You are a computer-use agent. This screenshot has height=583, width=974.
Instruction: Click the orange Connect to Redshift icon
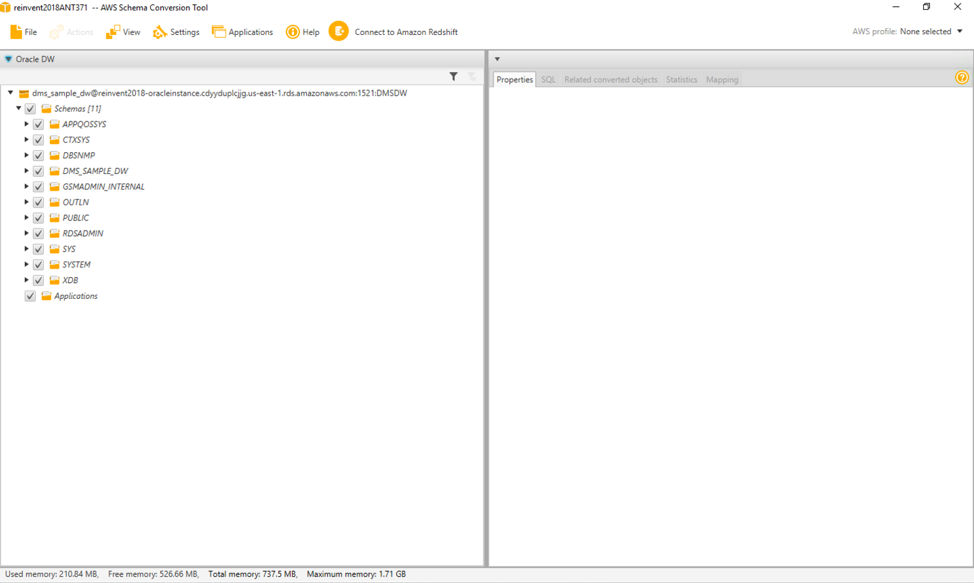point(339,31)
